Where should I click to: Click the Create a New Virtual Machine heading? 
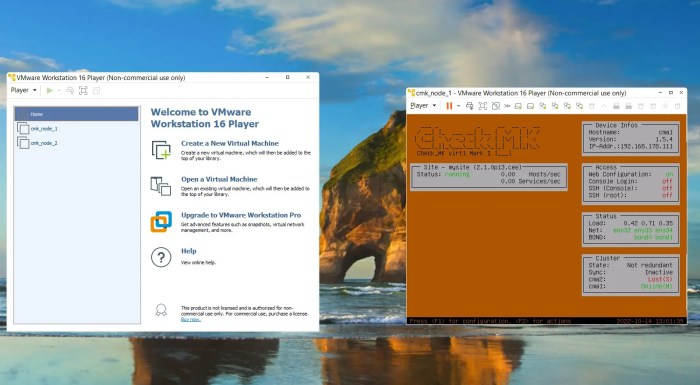pos(229,143)
